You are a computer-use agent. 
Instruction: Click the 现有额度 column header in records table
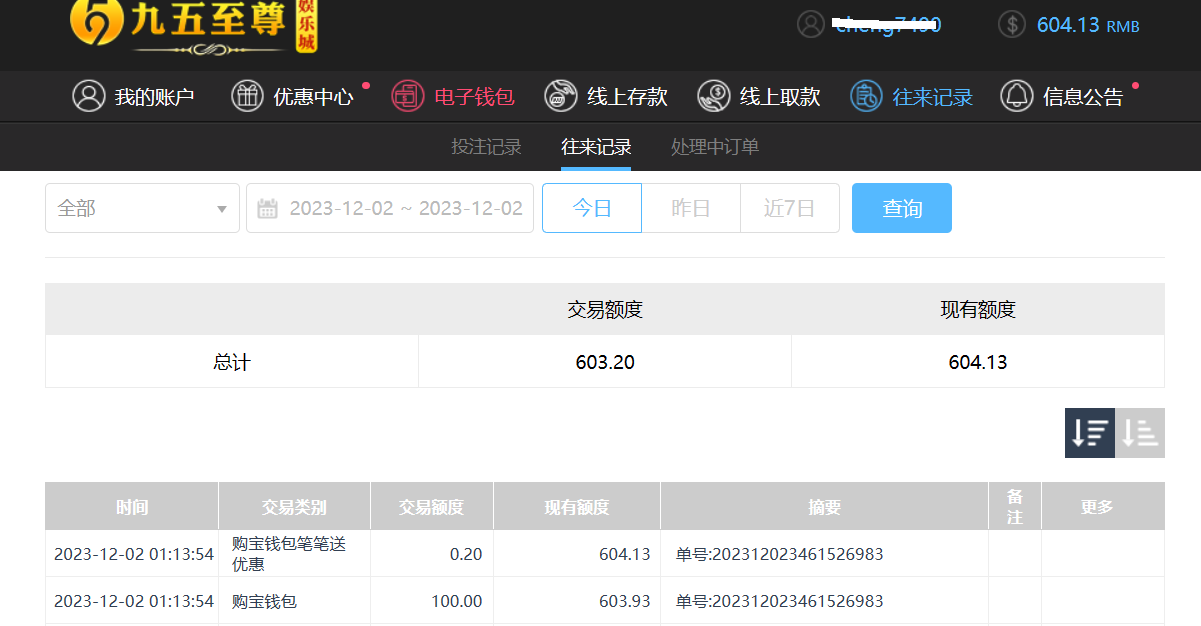[x=577, y=506]
